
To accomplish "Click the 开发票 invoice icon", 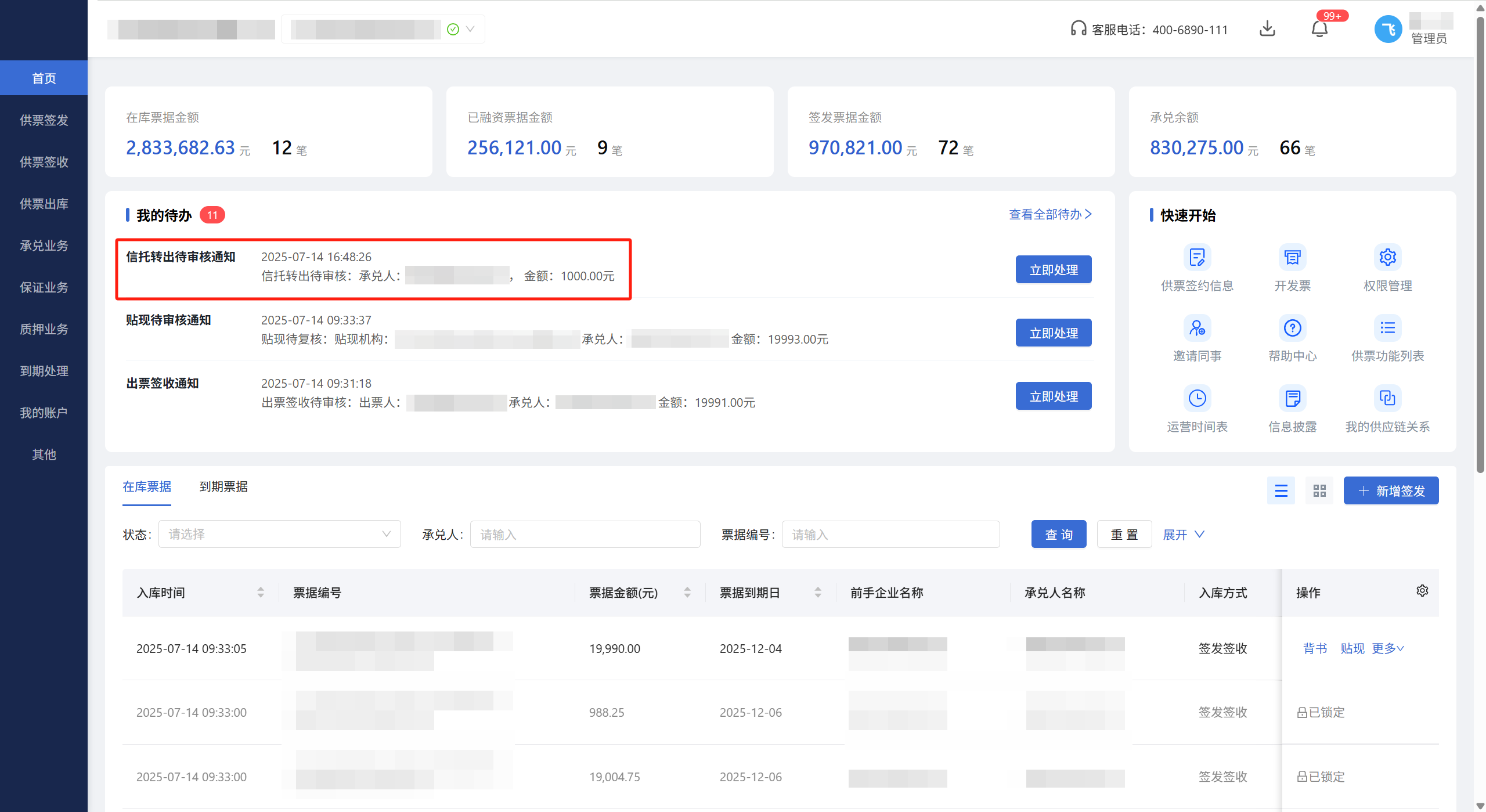I will 1292,257.
